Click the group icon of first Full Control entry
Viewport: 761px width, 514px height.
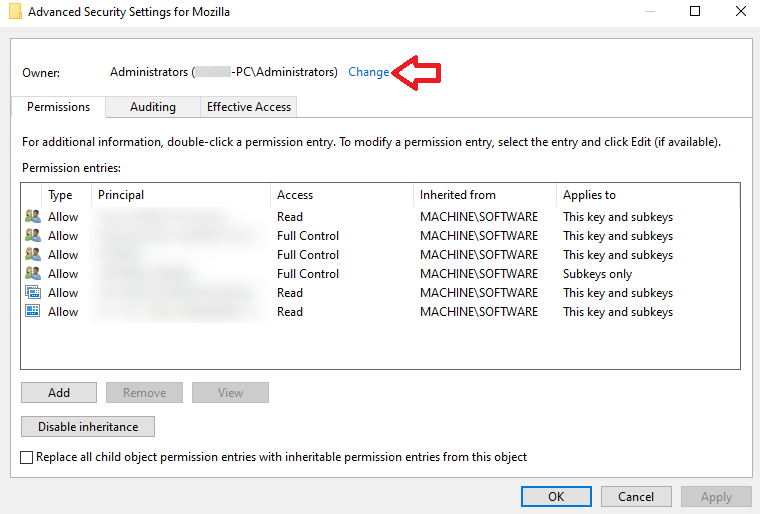[32, 236]
